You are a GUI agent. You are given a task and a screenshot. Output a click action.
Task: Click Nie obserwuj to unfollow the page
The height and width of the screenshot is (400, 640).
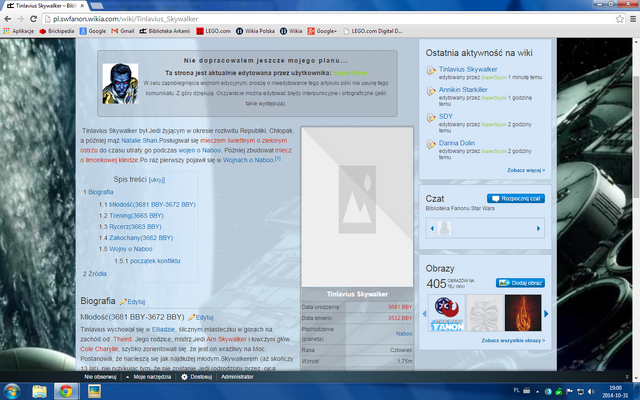[100, 377]
